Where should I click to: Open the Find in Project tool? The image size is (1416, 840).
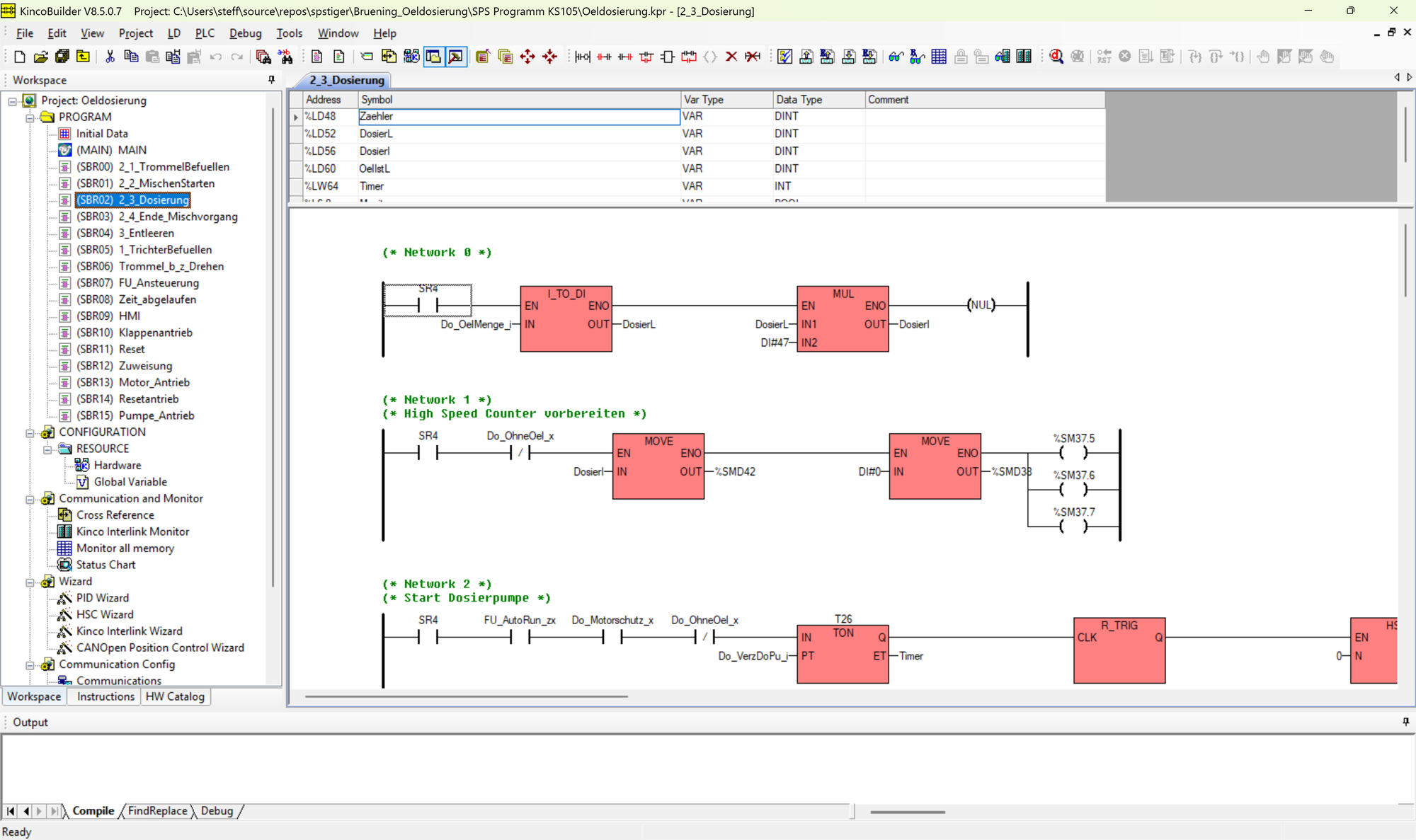(263, 57)
